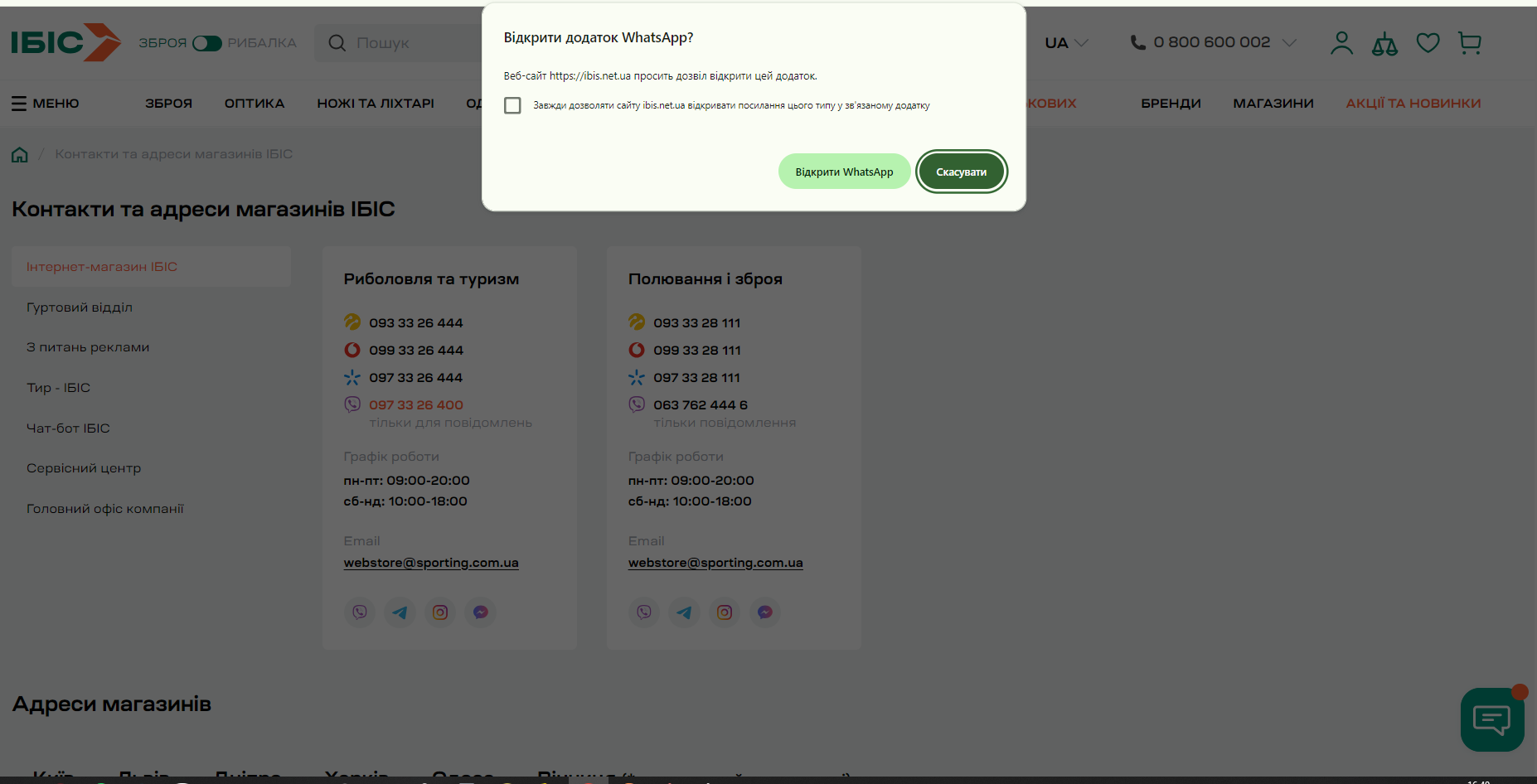
Task: Select ОПТИКА in the navigation bar
Action: (255, 104)
